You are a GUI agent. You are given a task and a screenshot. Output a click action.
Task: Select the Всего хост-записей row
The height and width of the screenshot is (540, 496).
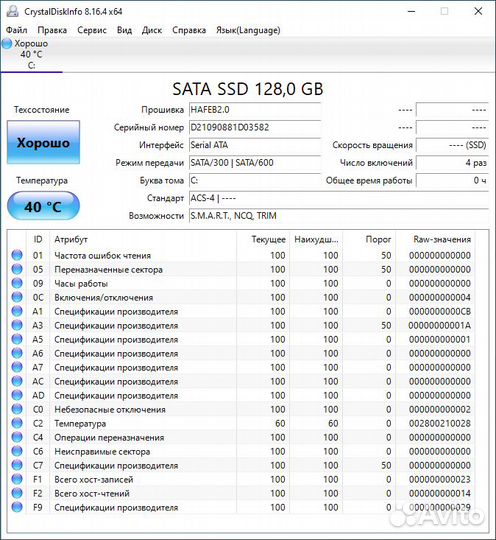click(241, 479)
